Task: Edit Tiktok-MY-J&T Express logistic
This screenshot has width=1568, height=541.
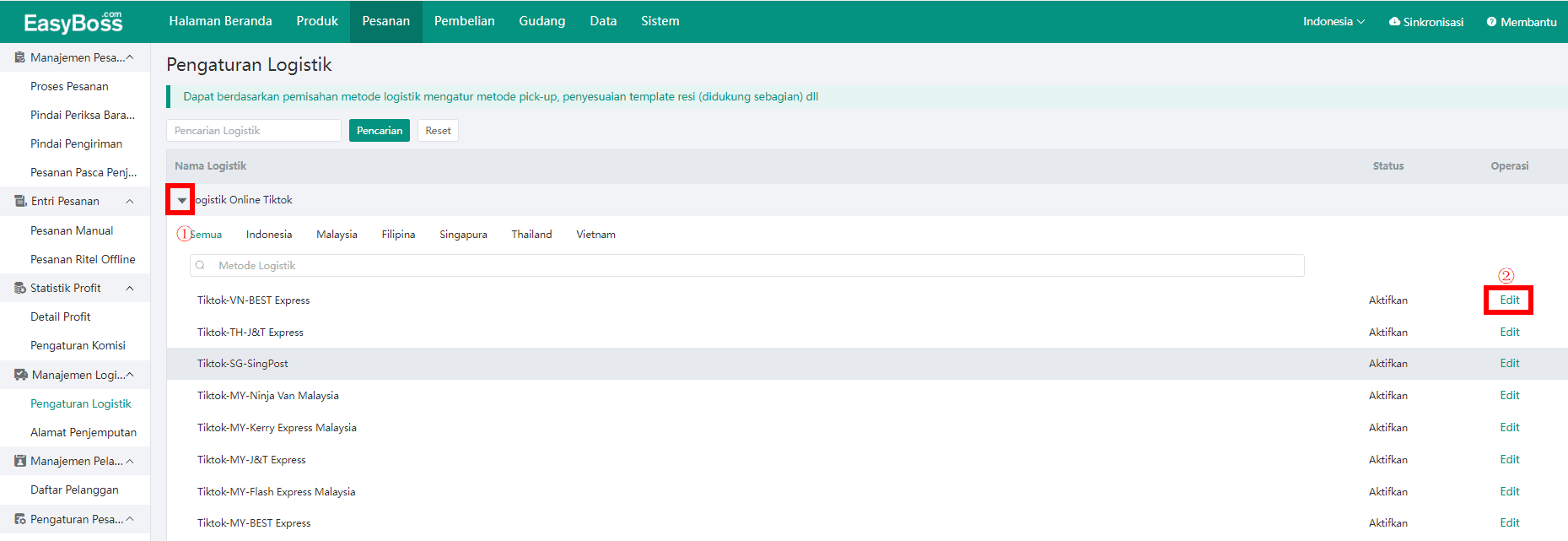Action: [1510, 459]
